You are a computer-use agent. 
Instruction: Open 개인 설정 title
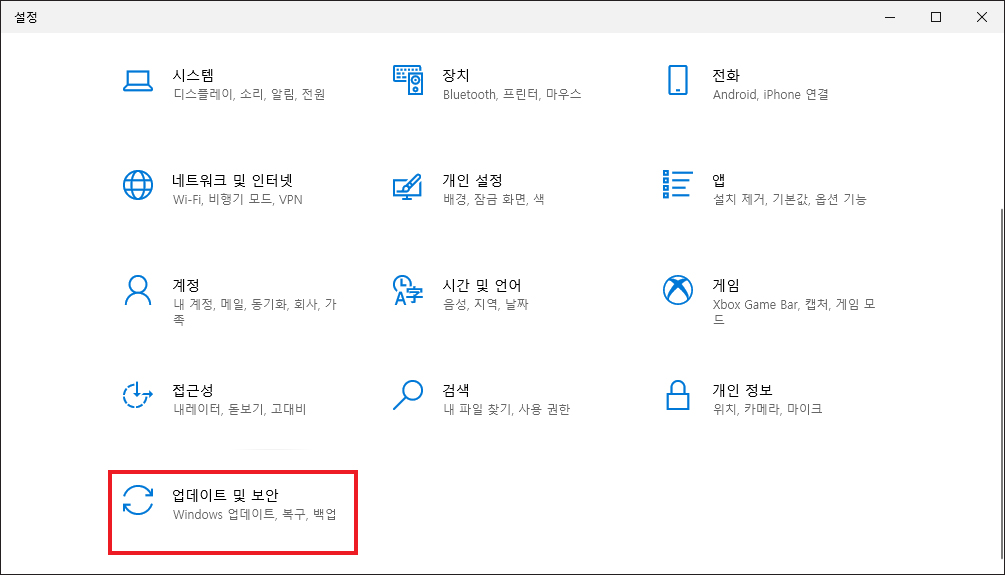pos(472,181)
